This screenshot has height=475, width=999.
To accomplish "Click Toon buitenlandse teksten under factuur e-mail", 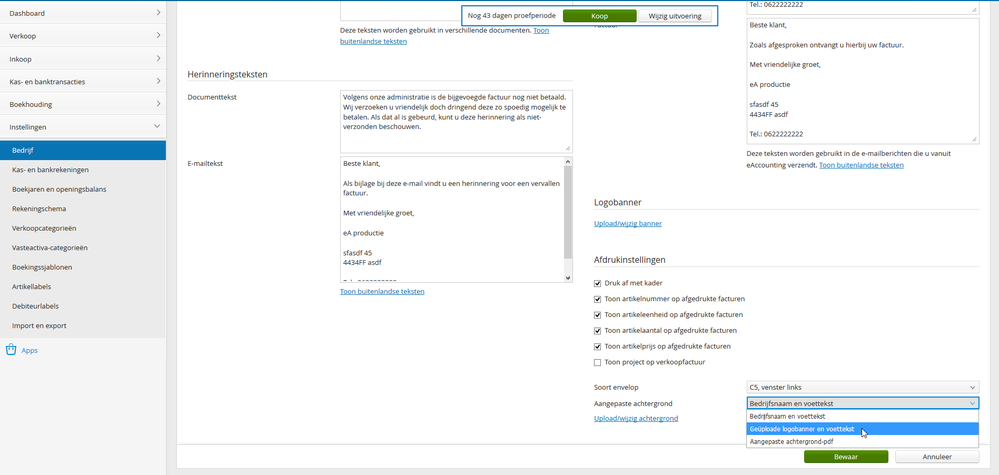I will [861, 165].
